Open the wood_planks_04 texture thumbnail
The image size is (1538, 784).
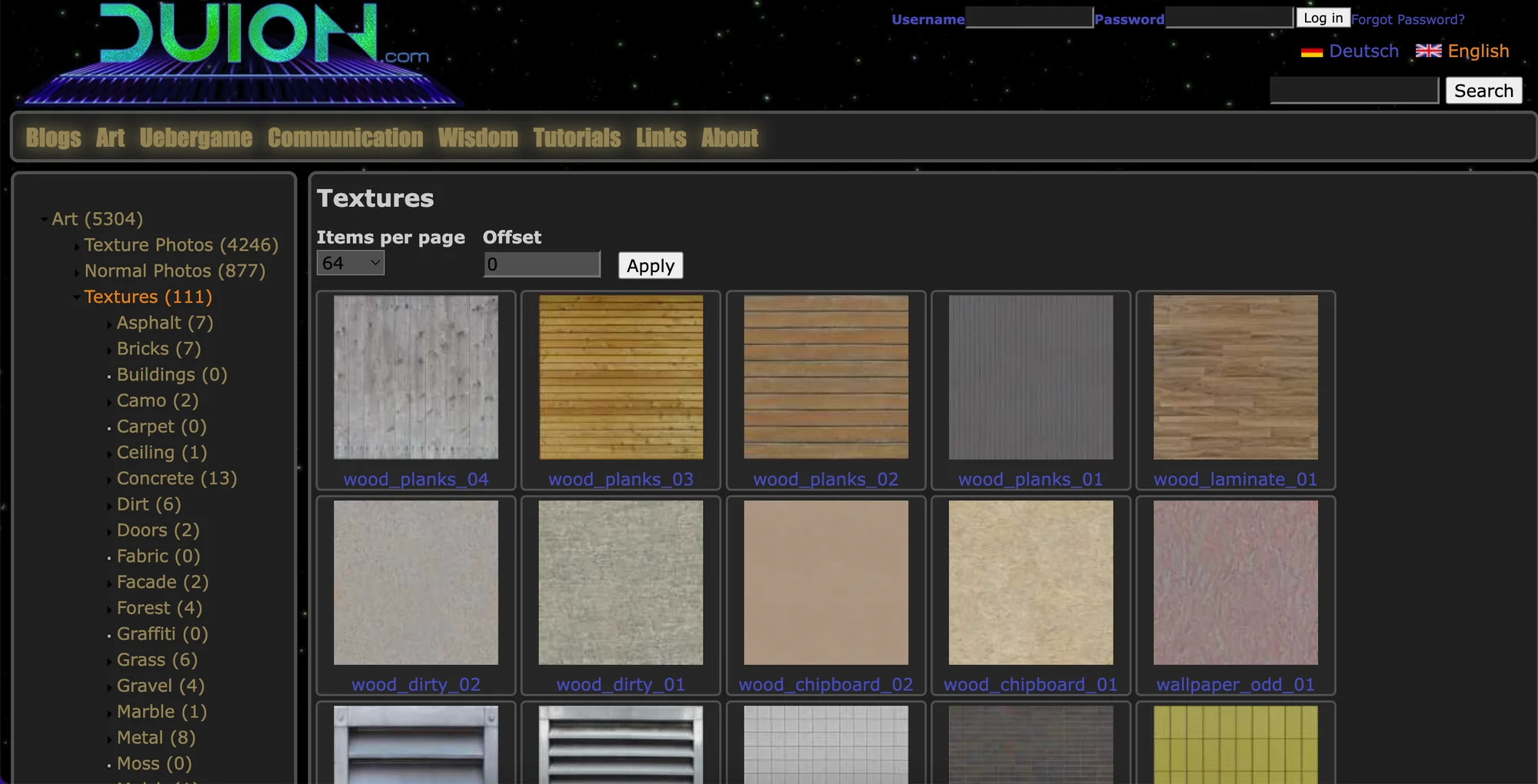tap(415, 377)
